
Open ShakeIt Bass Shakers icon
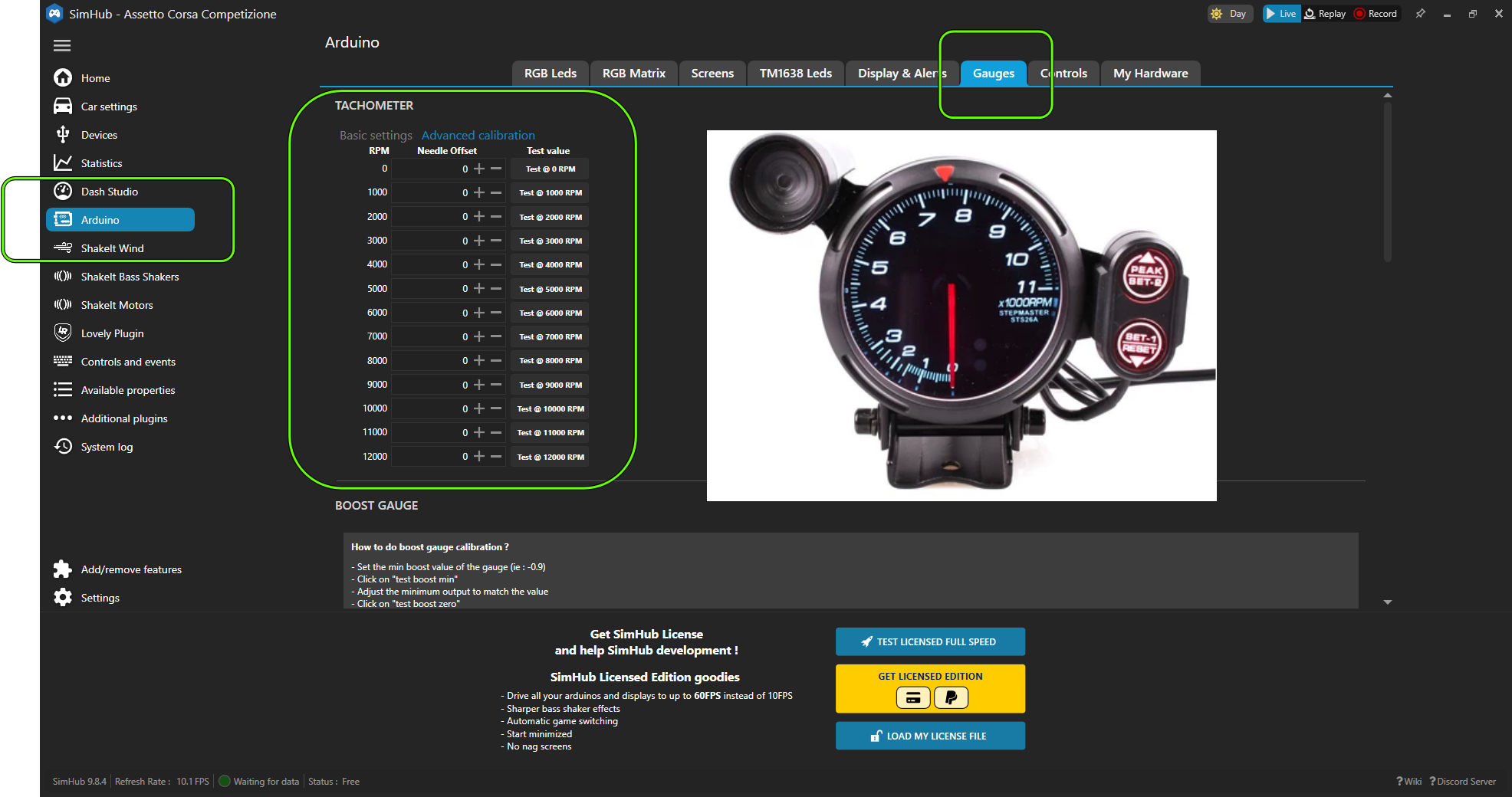click(63, 276)
